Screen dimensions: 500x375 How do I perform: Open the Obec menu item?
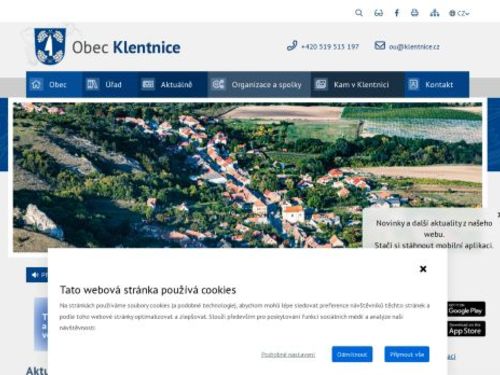[x=54, y=84]
